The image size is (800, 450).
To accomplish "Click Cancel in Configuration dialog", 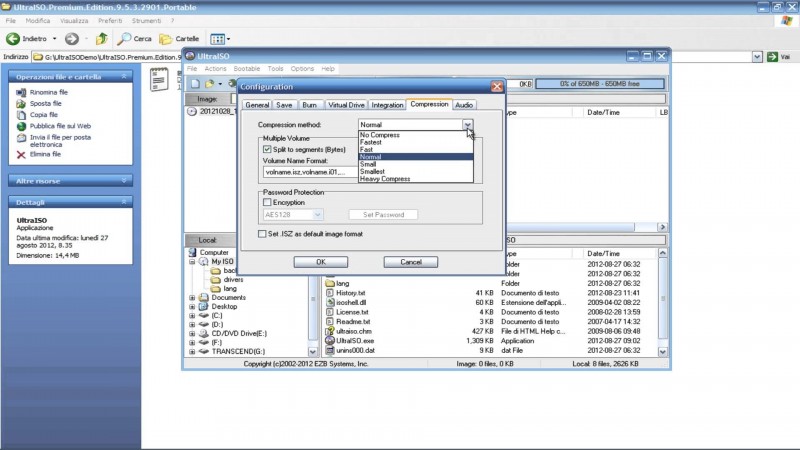I will point(411,262).
